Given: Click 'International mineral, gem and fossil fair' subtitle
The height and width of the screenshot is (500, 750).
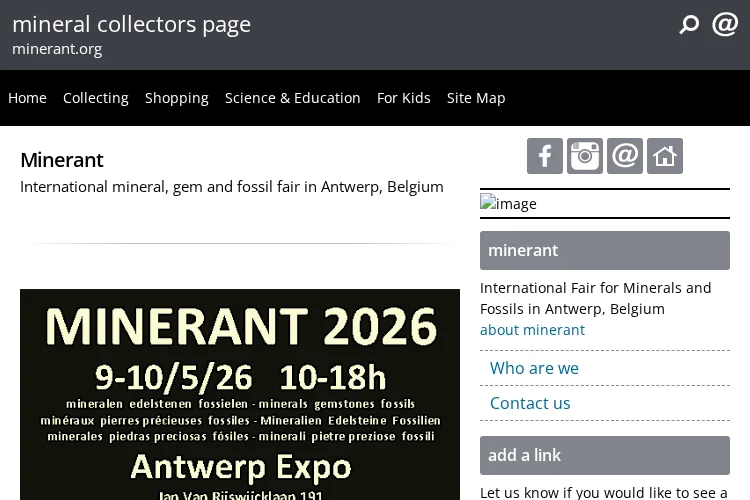Looking at the screenshot, I should pyautogui.click(x=232, y=187).
